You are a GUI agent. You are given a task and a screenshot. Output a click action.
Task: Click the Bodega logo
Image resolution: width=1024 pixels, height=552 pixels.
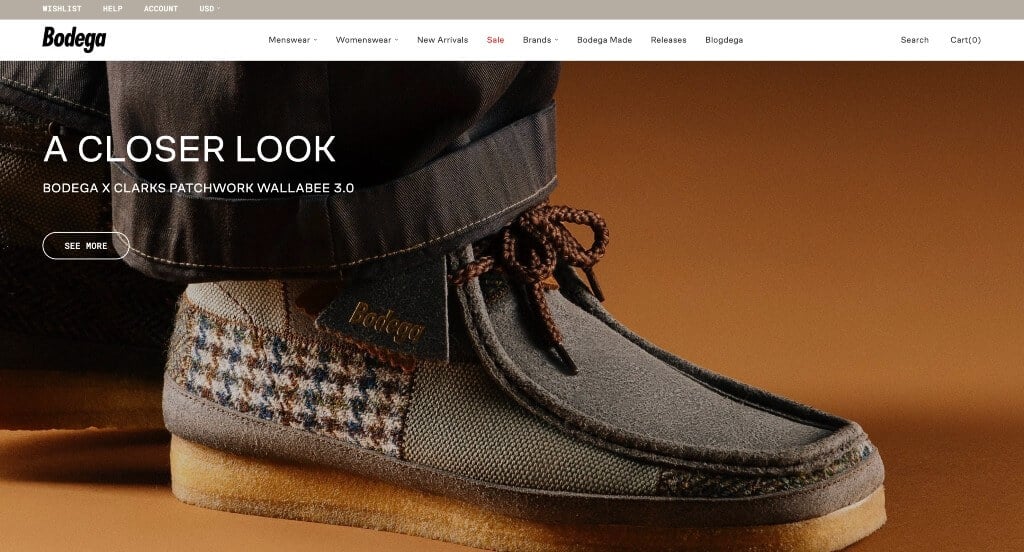(x=74, y=39)
